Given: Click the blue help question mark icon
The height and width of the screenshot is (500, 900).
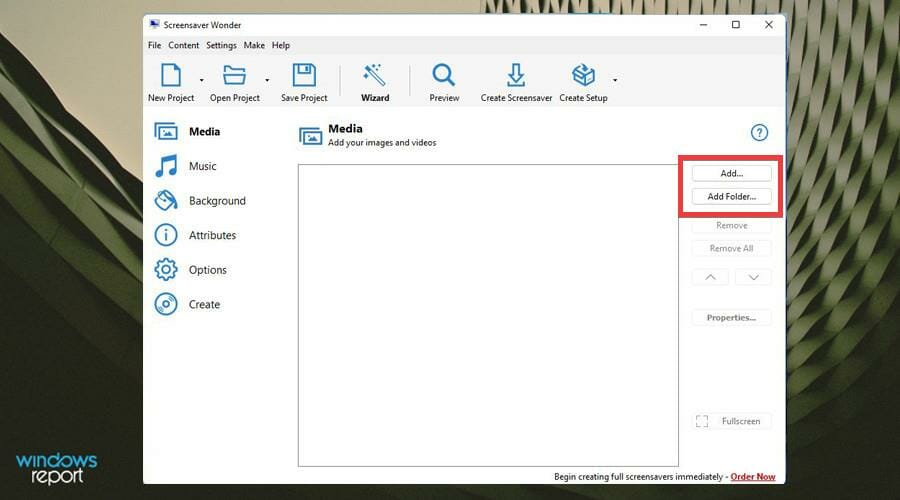Looking at the screenshot, I should pos(759,133).
